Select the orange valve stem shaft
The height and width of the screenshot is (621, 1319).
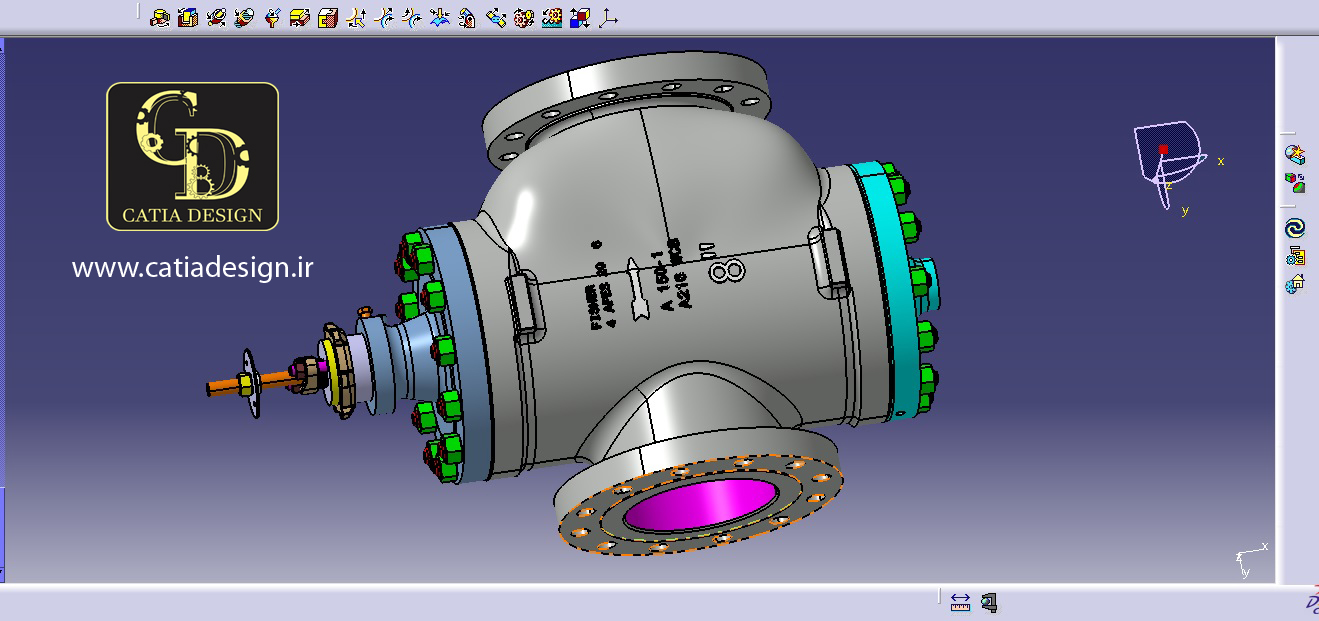tap(225, 386)
